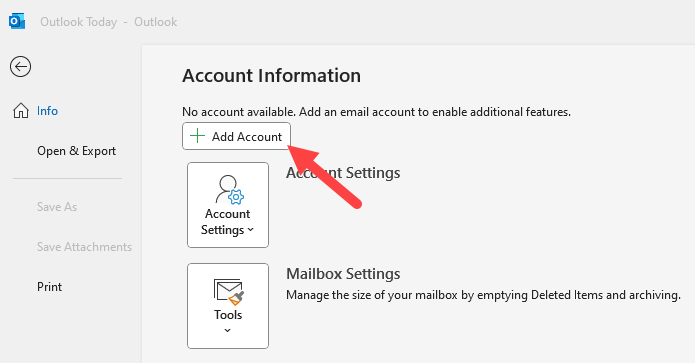Click the chevron under Tools

[x=227, y=330]
